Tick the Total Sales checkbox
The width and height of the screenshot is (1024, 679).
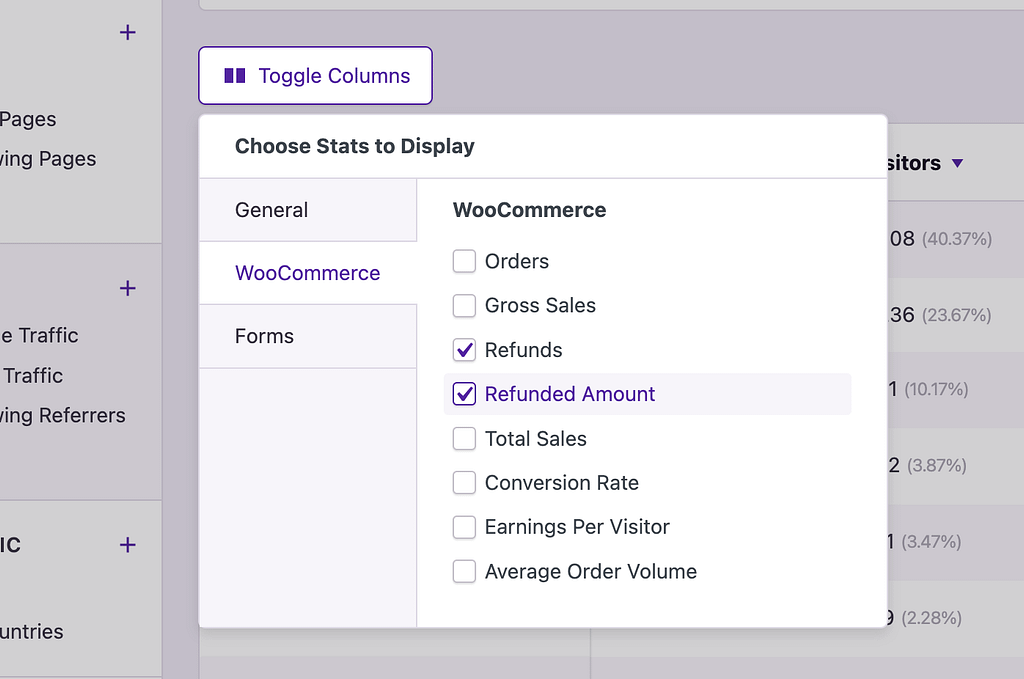(464, 439)
